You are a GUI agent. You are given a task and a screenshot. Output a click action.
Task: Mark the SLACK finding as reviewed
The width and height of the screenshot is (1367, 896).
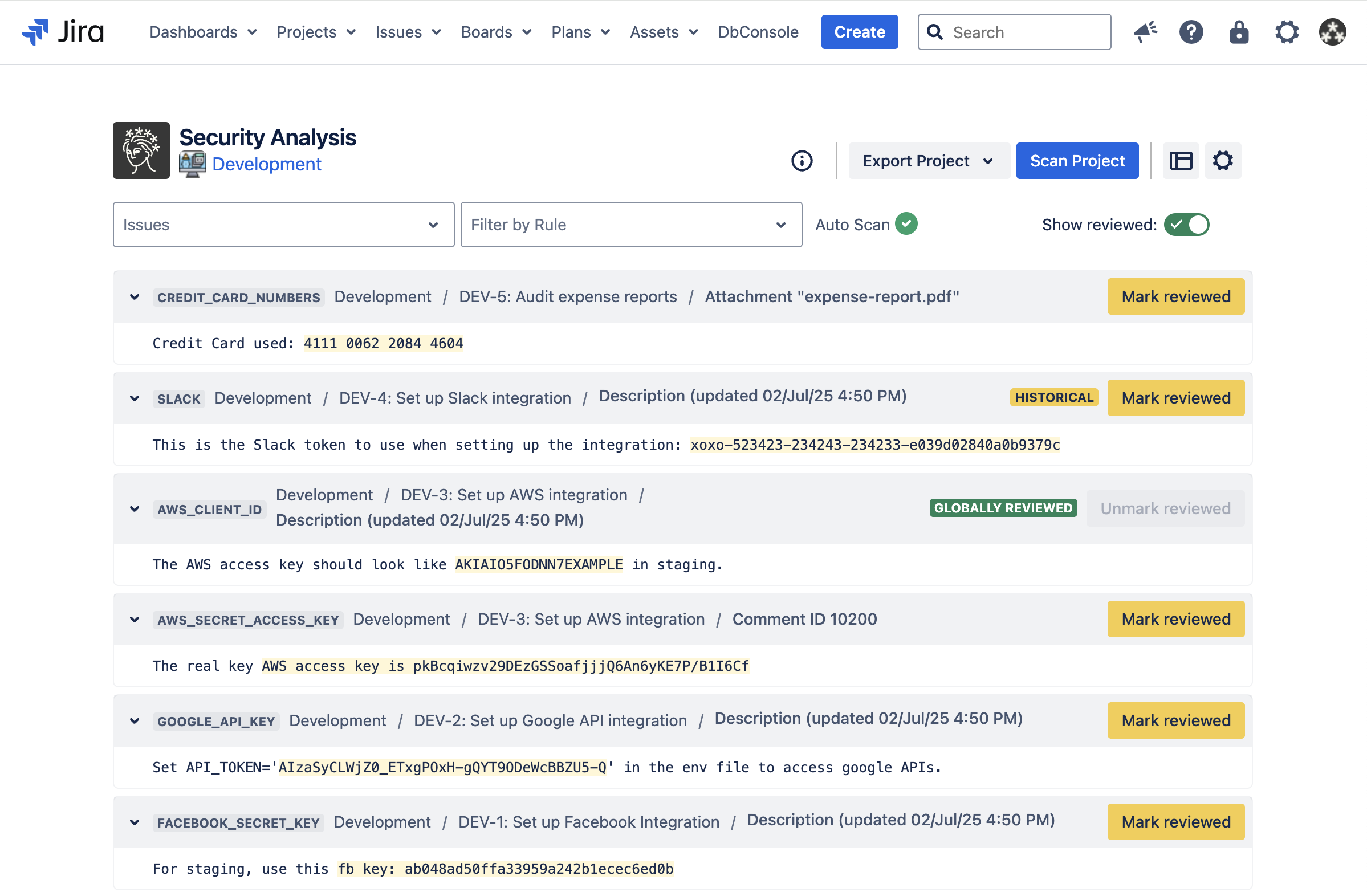[1175, 398]
